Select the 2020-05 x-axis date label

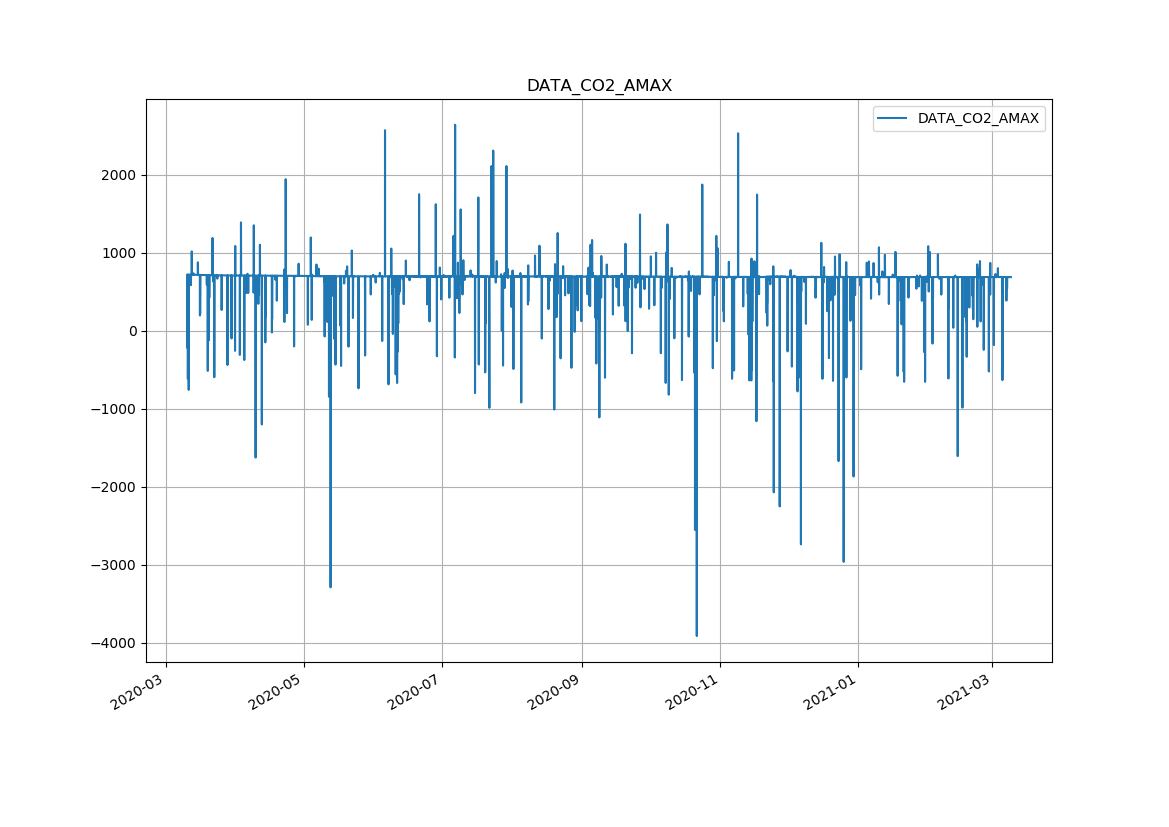point(276,693)
